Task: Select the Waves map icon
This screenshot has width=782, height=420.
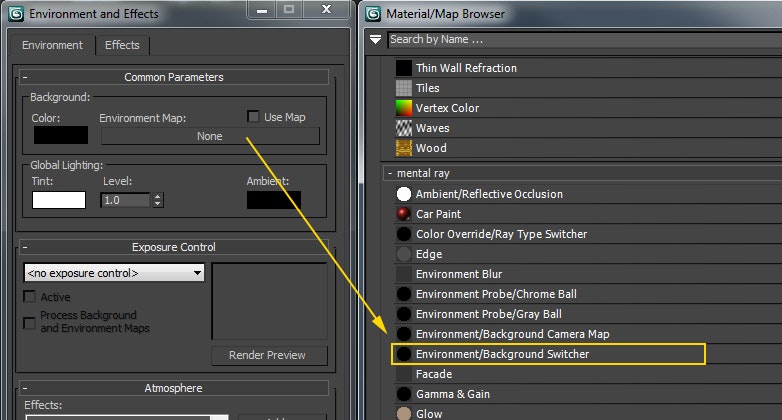Action: point(404,128)
